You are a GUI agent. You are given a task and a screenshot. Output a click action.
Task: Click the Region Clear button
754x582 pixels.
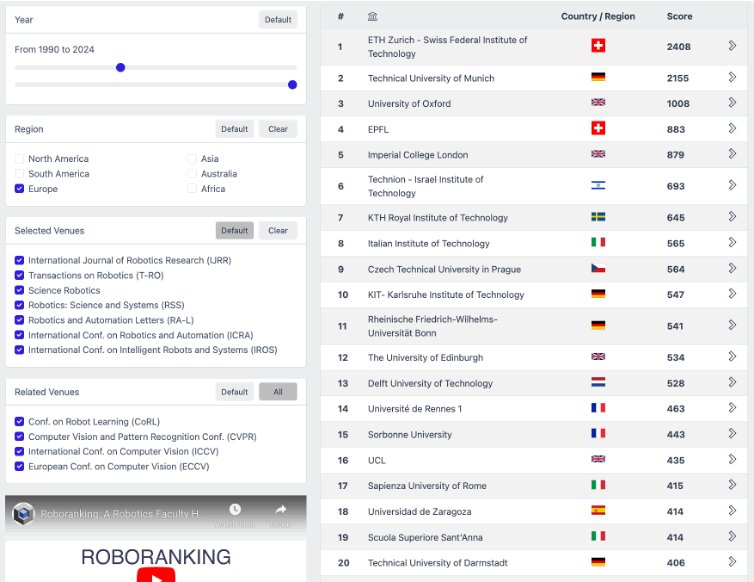(x=278, y=129)
